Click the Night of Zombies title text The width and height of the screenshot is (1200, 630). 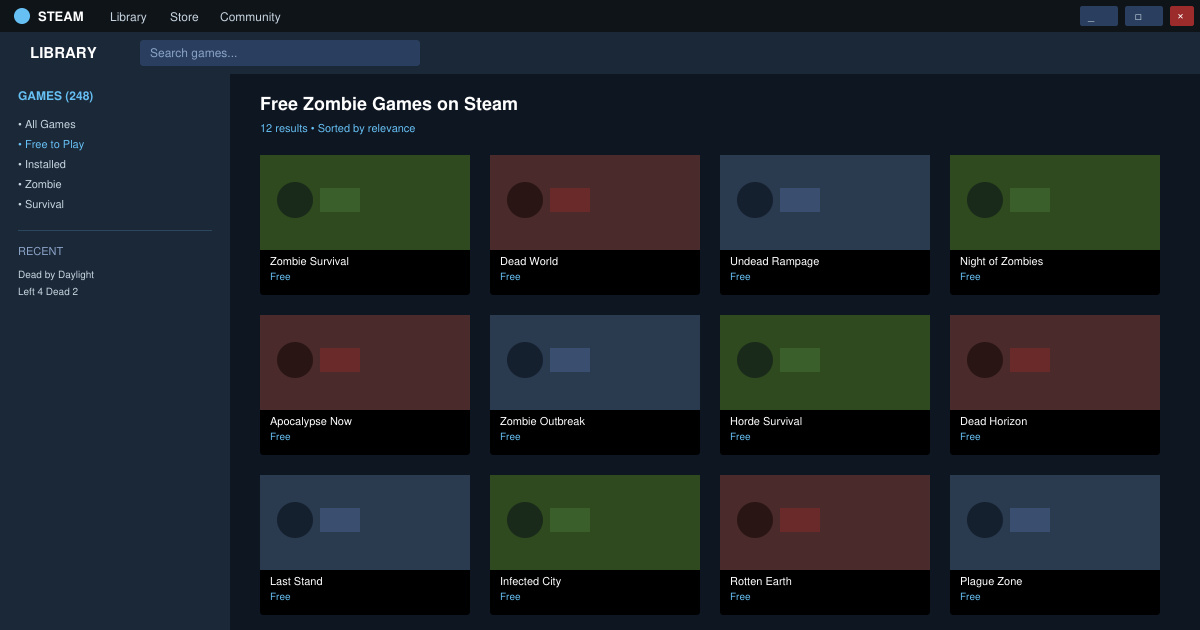coord(1001,261)
